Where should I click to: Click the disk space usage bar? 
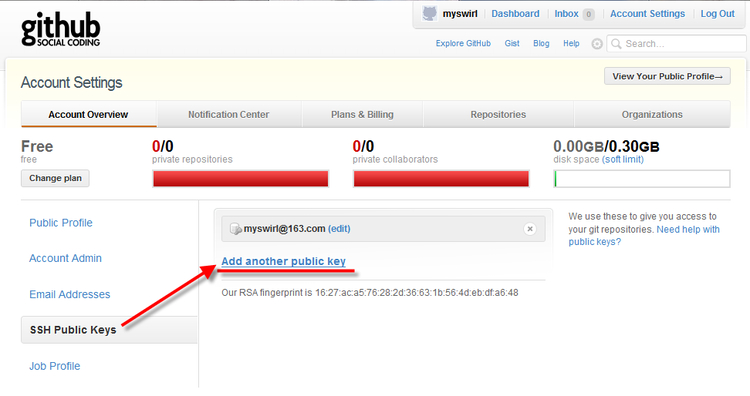642,179
